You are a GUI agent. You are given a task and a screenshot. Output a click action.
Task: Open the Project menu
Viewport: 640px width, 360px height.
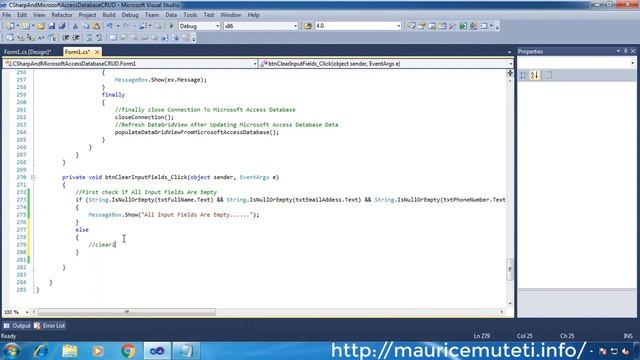[87, 15]
